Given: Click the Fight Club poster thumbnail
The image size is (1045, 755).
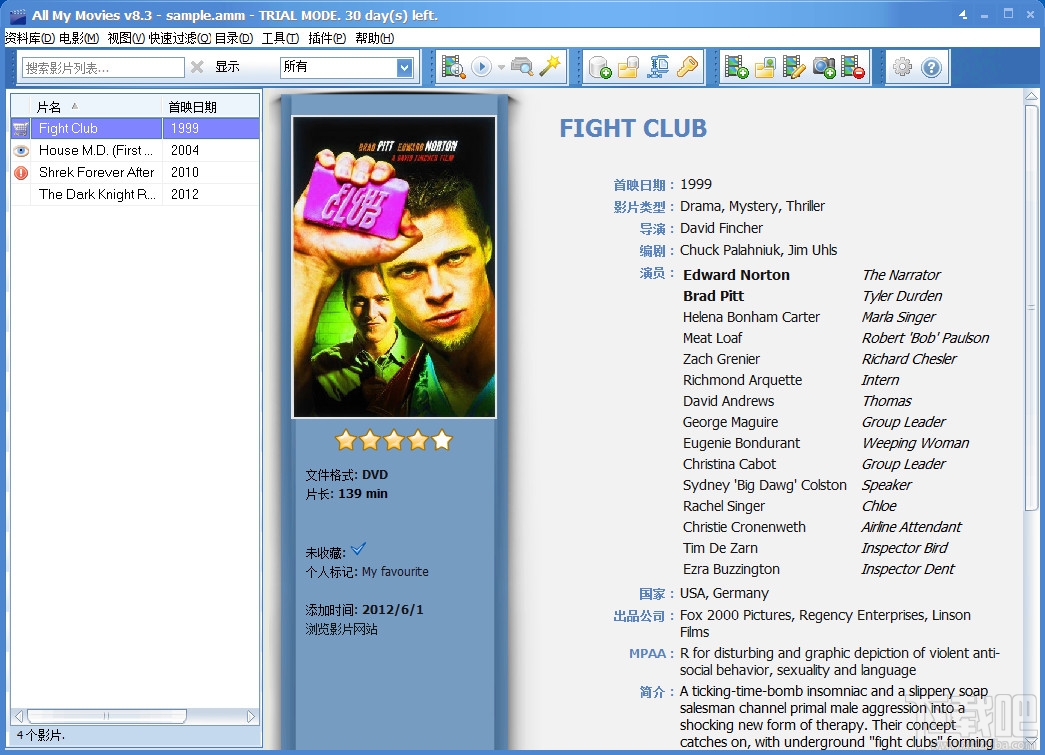Looking at the screenshot, I should click(x=394, y=267).
